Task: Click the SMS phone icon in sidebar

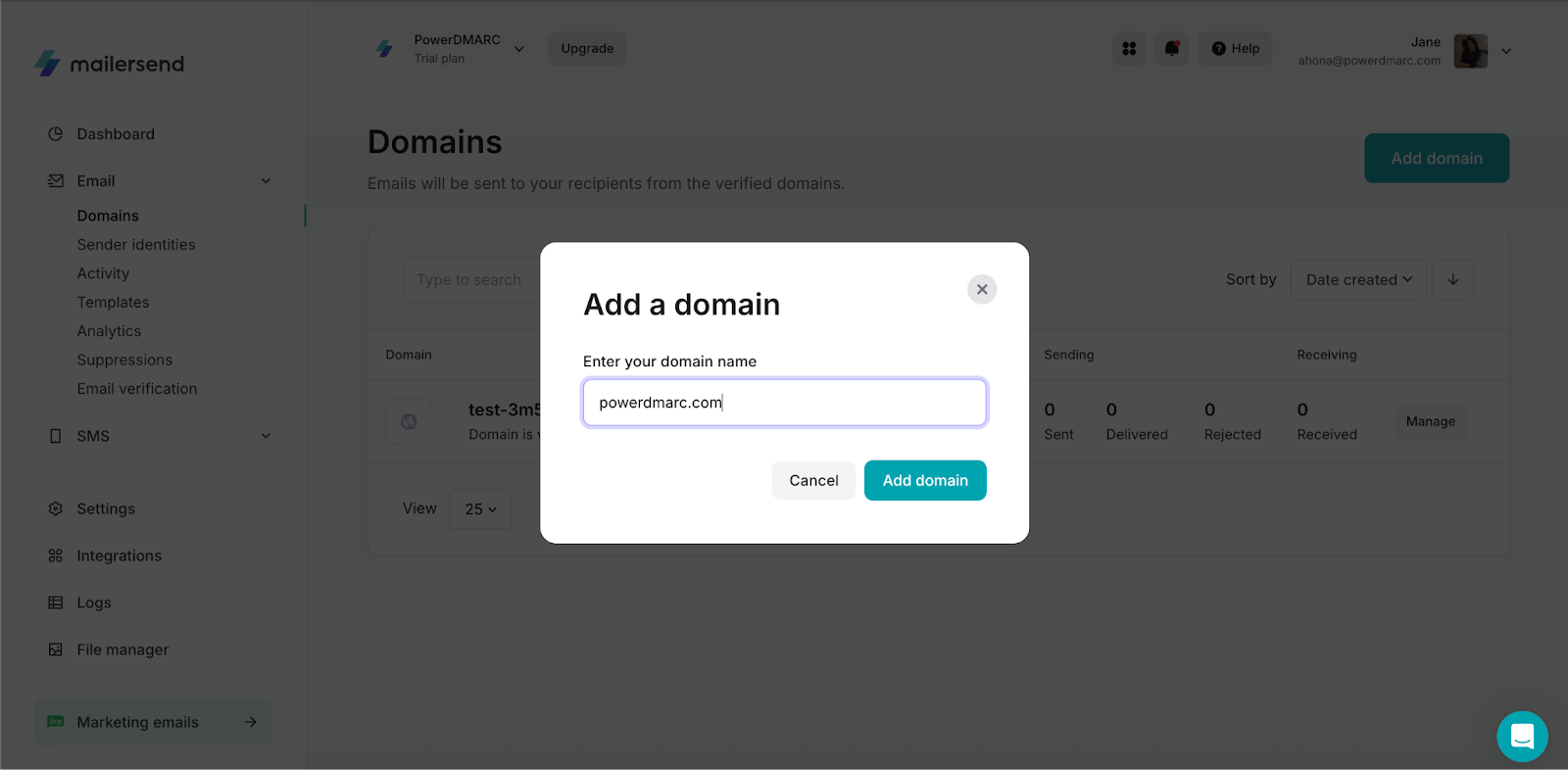Action: tap(56, 436)
